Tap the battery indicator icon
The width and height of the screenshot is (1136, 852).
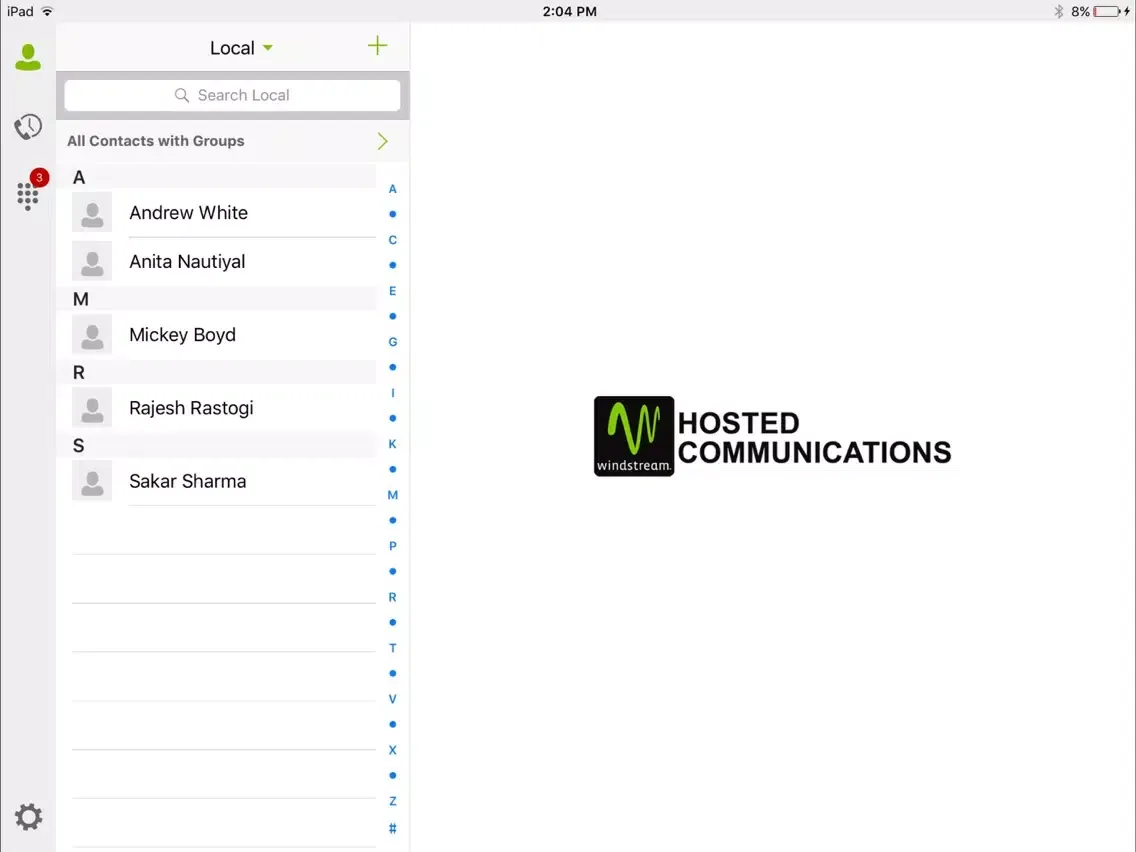click(x=1108, y=12)
